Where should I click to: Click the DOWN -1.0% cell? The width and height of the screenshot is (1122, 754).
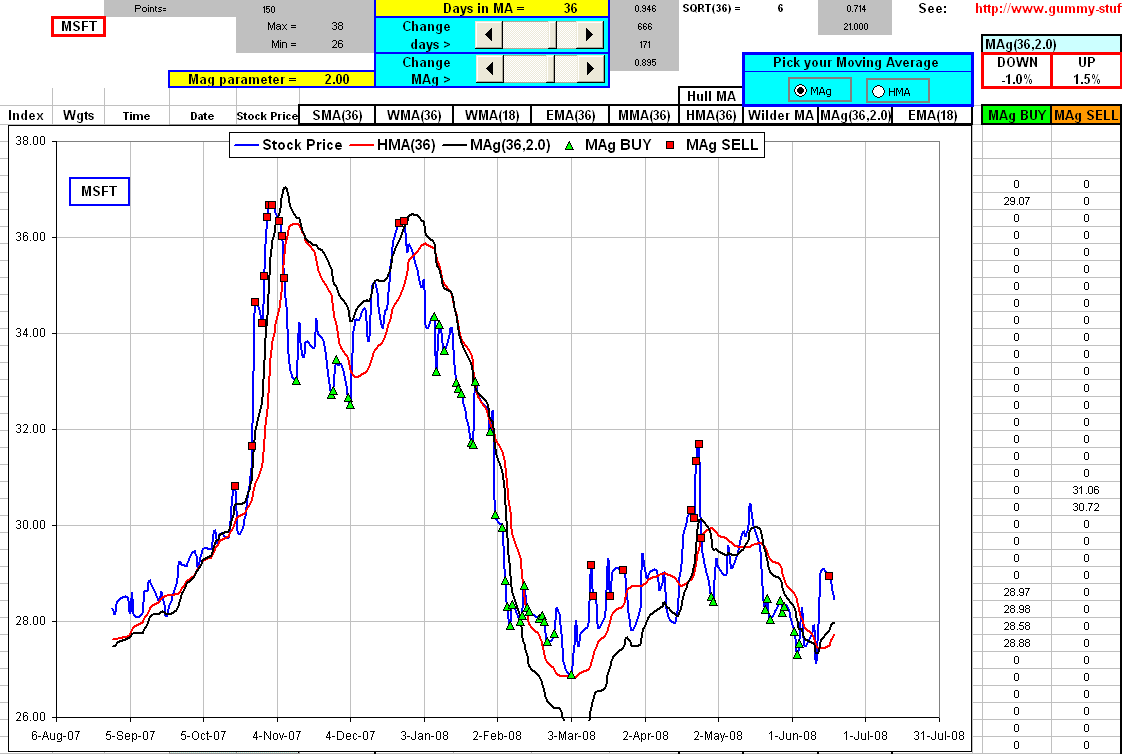click(1017, 71)
